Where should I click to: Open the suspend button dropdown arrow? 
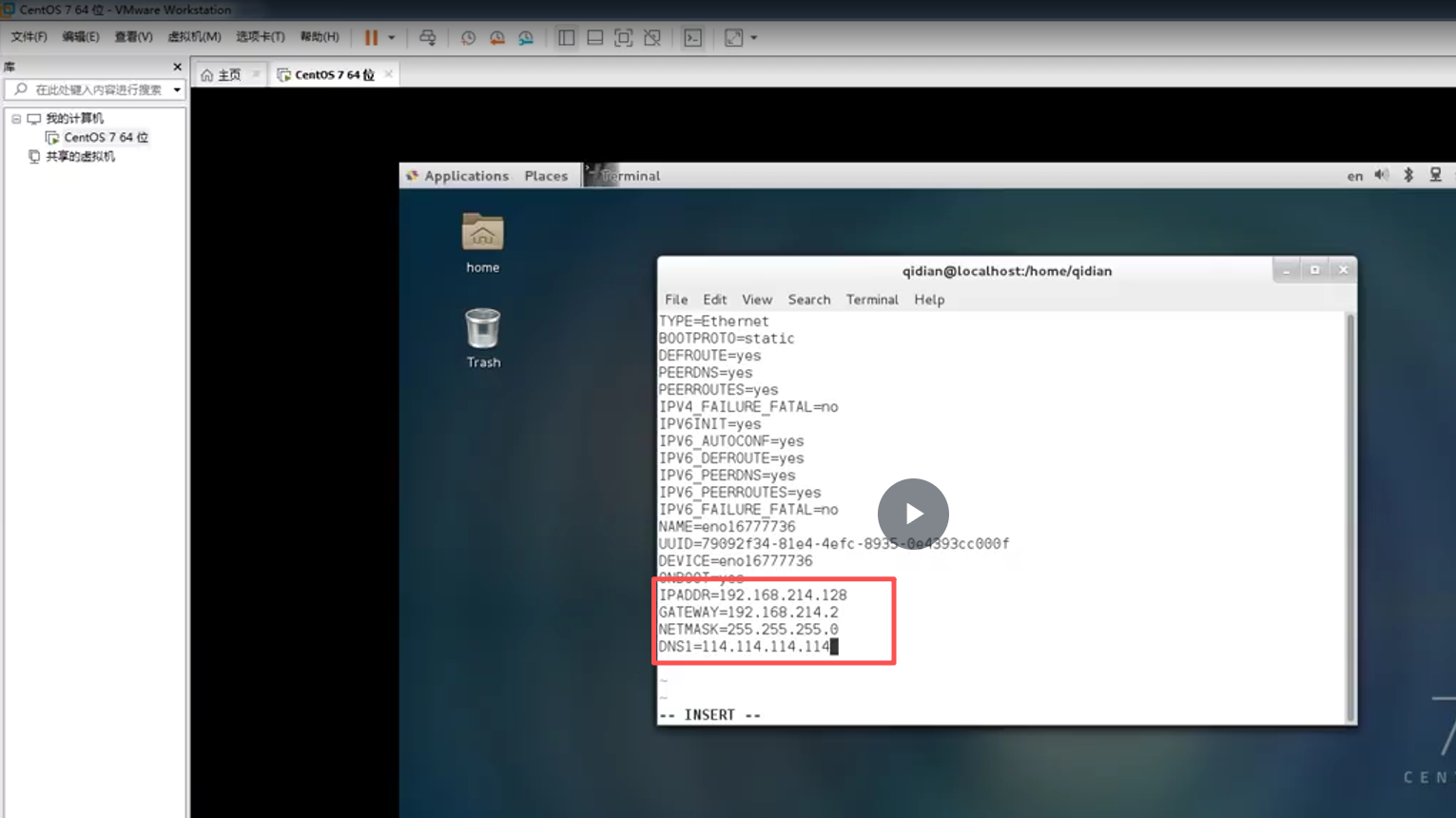(391, 38)
